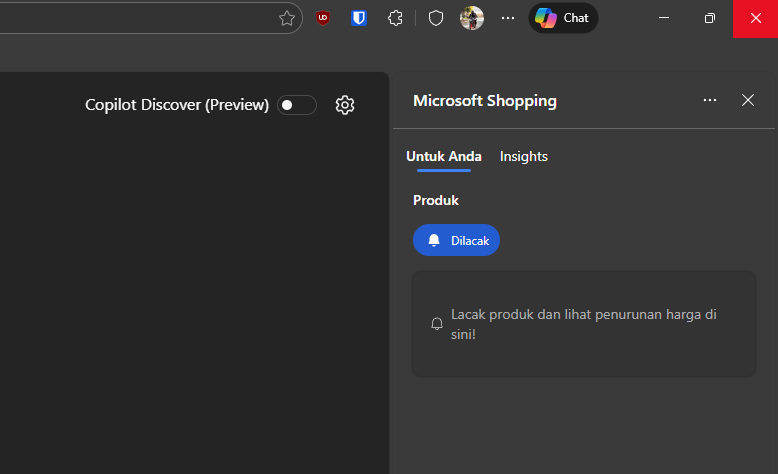Viewport: 778px width, 474px height.
Task: Open the Bitwarden extension icon
Action: click(359, 18)
